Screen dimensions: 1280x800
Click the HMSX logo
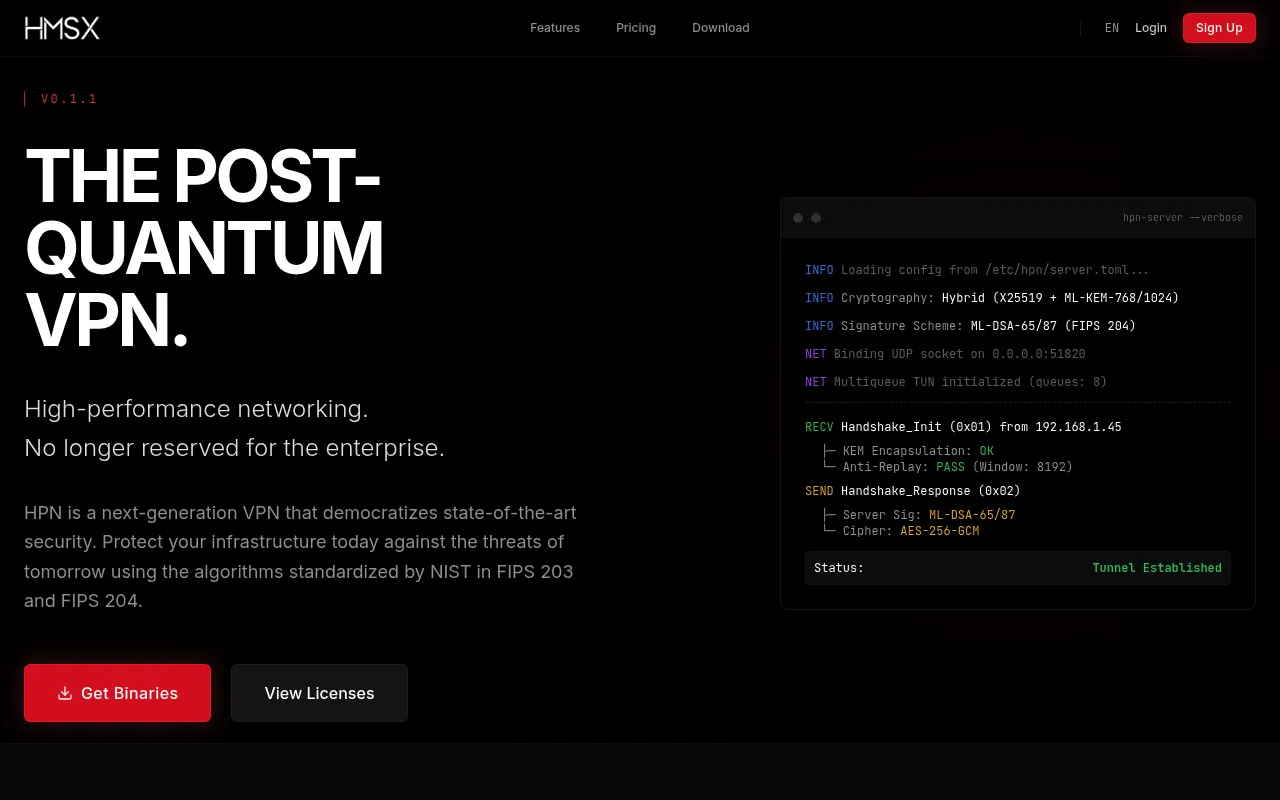62,28
